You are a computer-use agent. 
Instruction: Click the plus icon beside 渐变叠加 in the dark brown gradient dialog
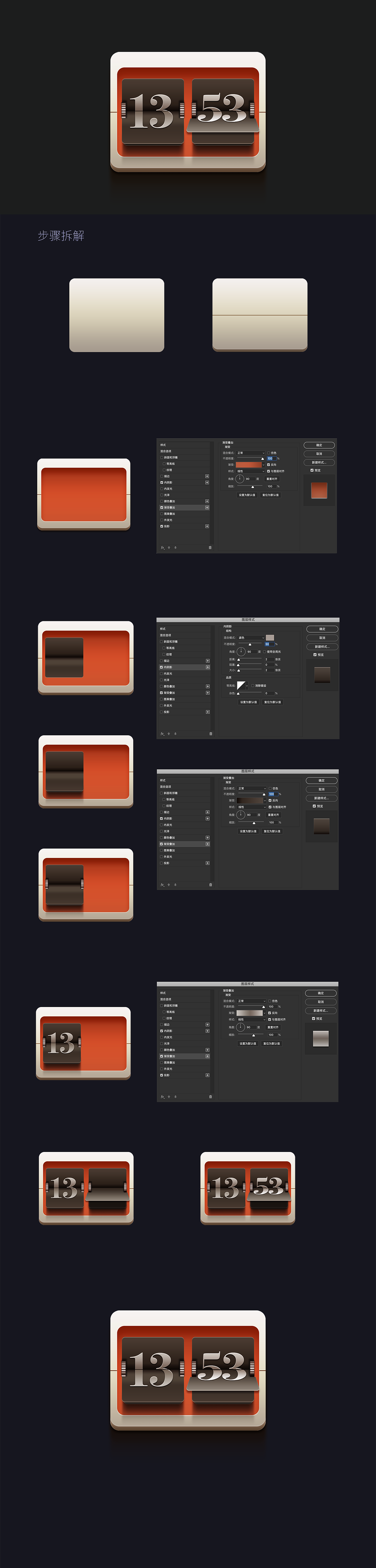click(x=208, y=844)
